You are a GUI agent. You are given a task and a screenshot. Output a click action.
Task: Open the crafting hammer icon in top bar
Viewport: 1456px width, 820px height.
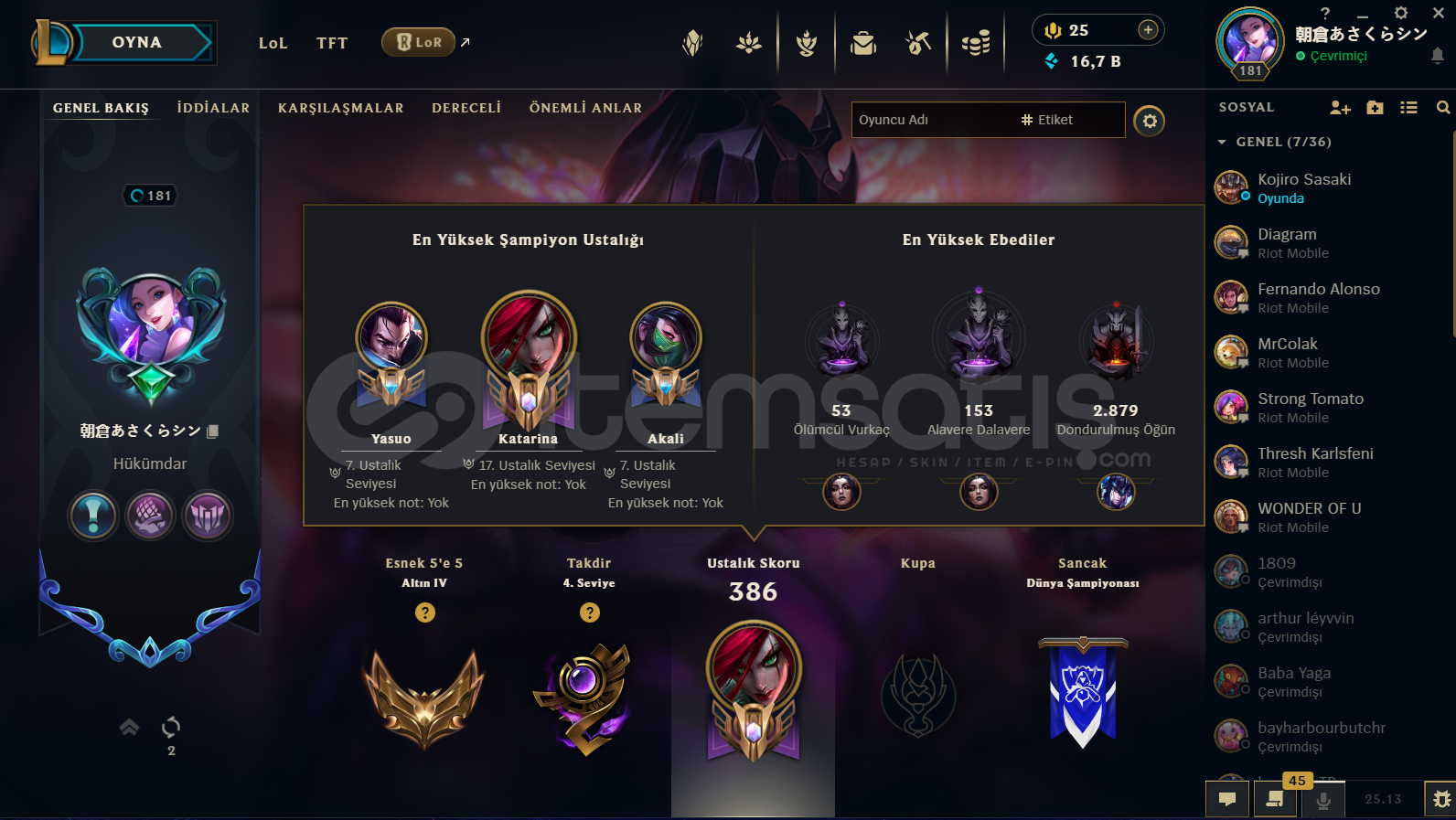(x=918, y=43)
